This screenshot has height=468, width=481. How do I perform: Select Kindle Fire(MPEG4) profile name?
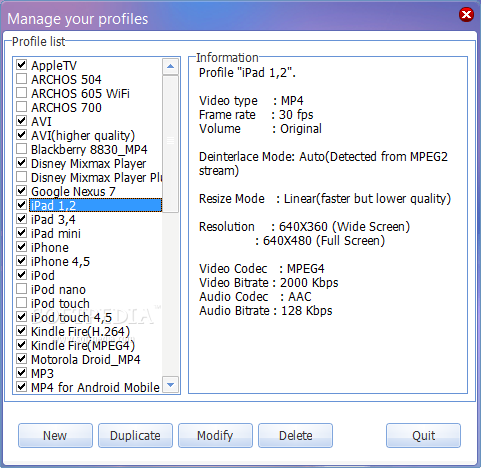click(83, 346)
